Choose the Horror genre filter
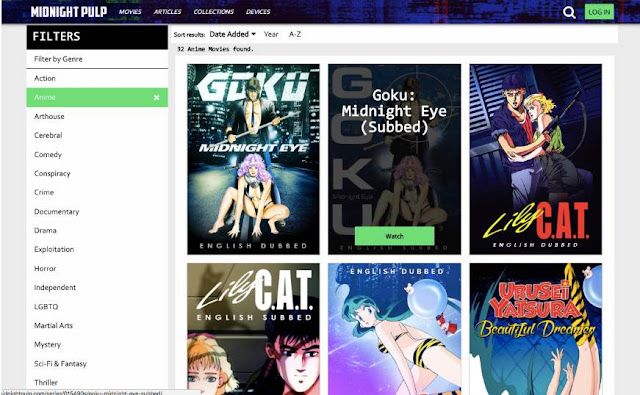 click(97, 269)
